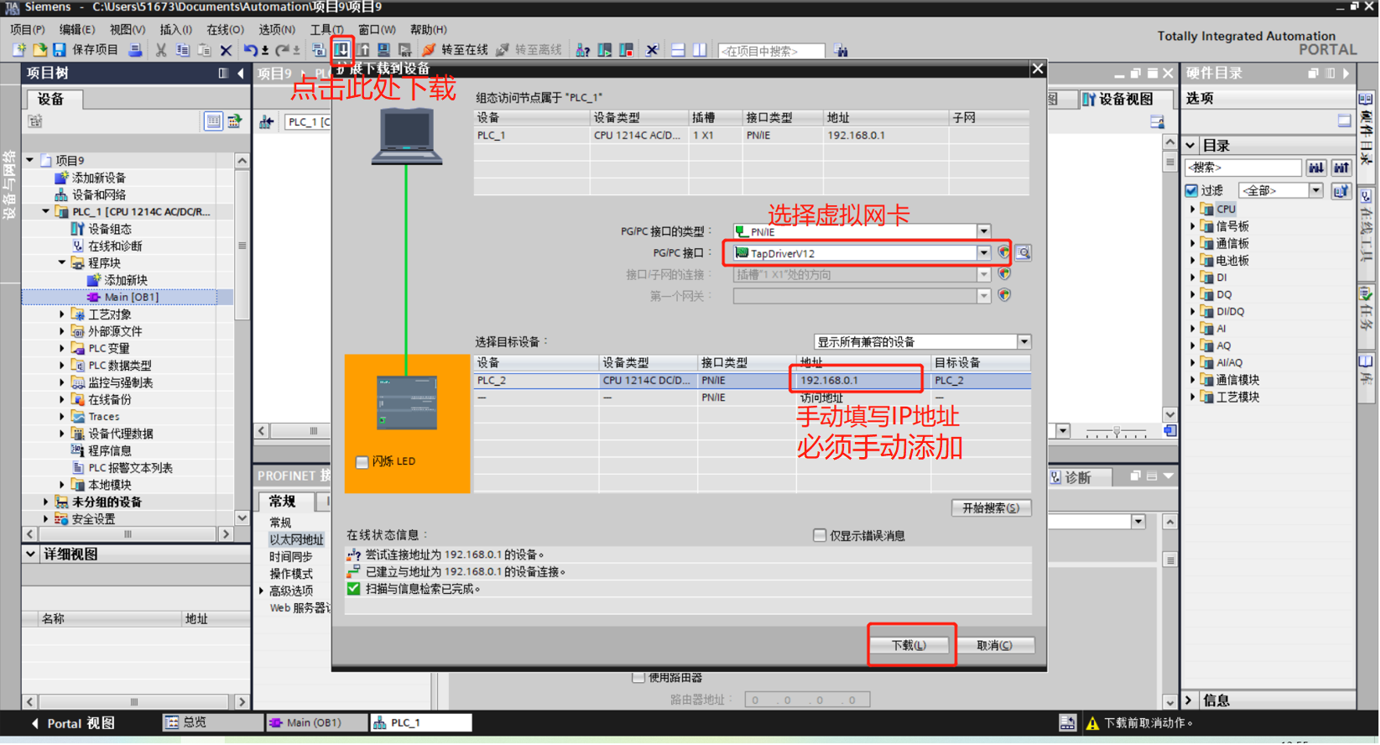Click the 192.168.0.1 address cell for PLC_2

coord(863,380)
